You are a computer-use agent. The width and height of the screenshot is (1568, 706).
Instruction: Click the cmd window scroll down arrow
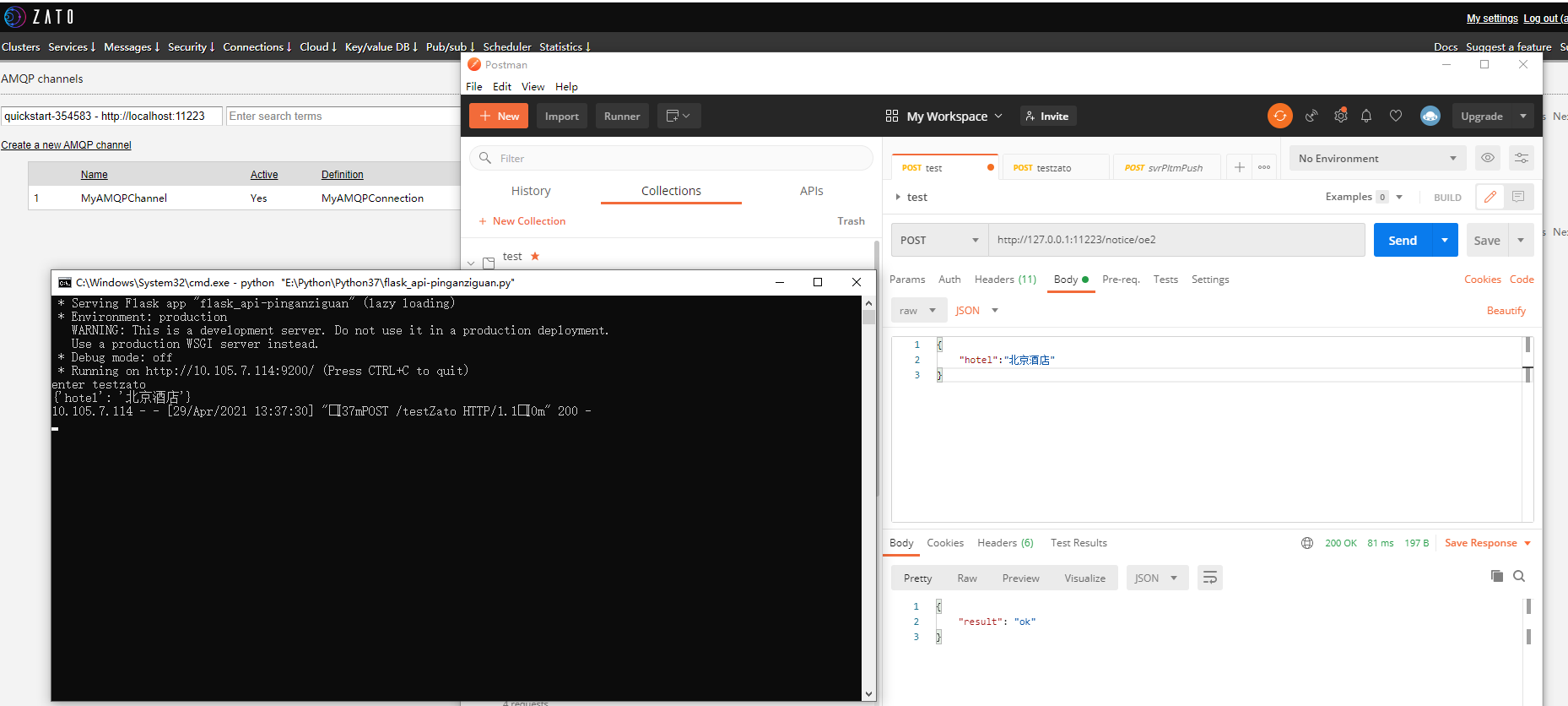869,694
